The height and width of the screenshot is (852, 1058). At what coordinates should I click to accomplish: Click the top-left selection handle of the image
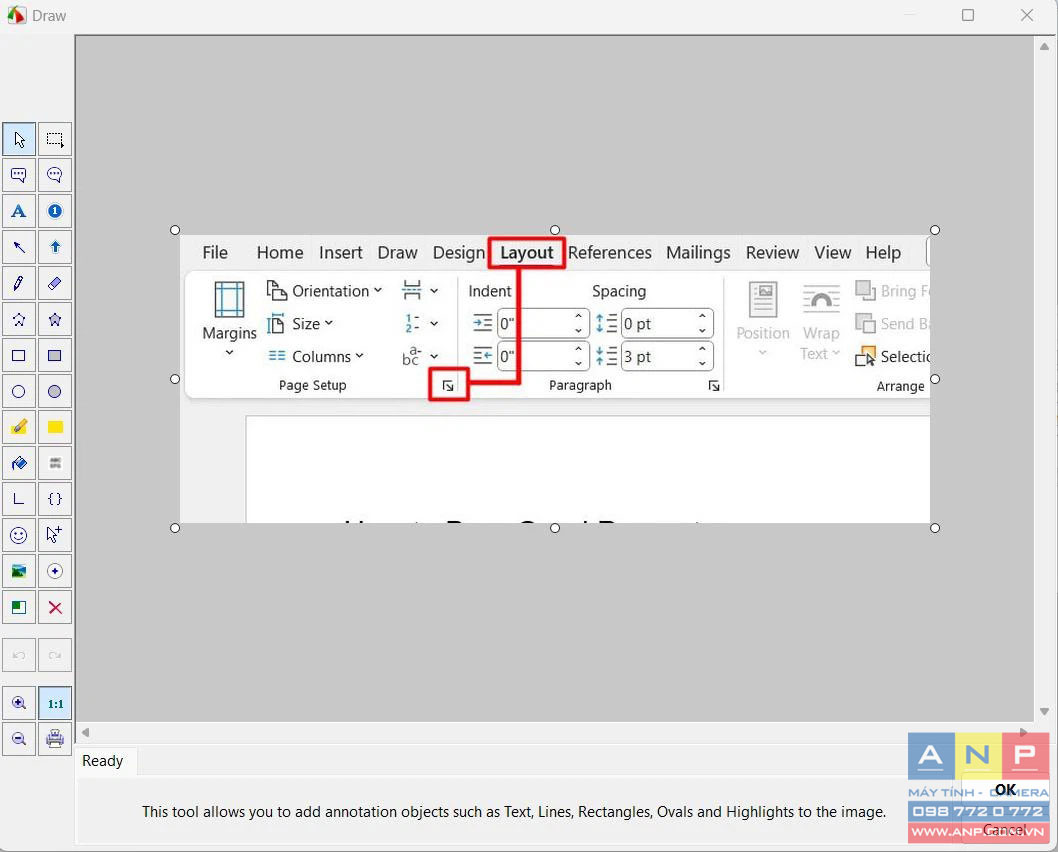click(175, 230)
